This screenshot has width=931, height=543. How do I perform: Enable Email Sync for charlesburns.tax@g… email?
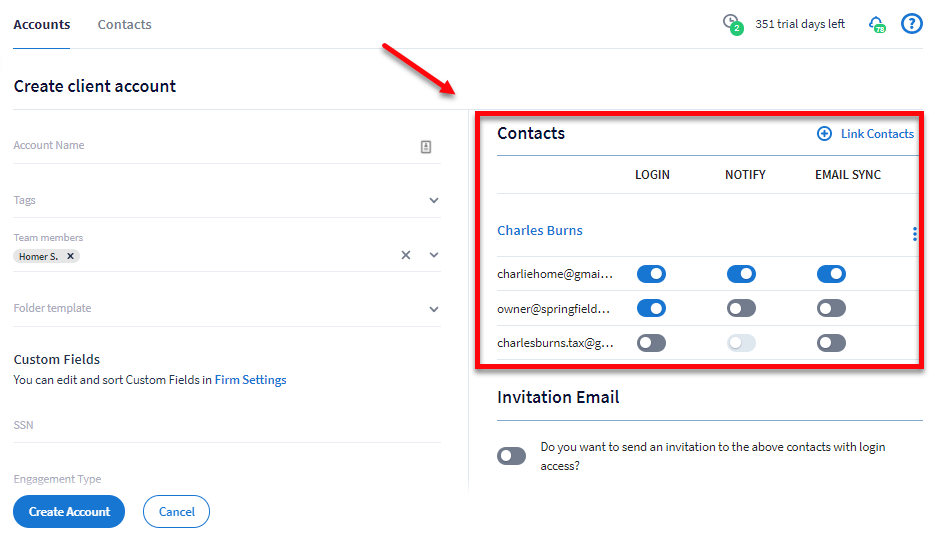click(x=831, y=342)
